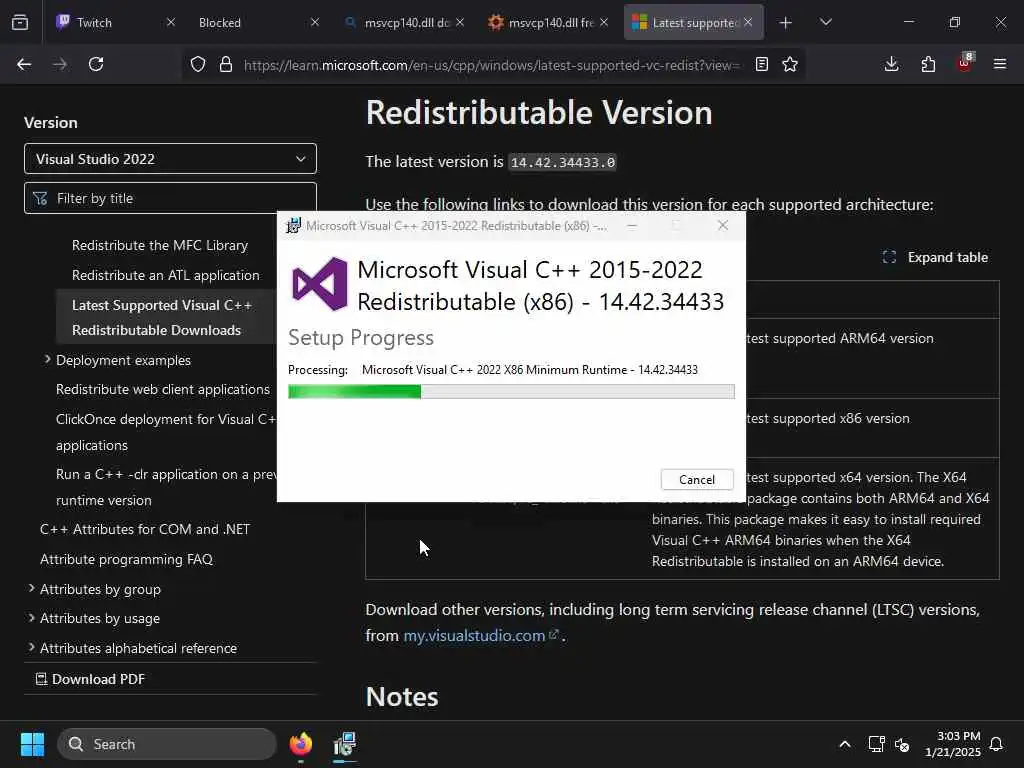The image size is (1024, 768).
Task: Click installer title bar icon
Action: pyautogui.click(x=294, y=225)
